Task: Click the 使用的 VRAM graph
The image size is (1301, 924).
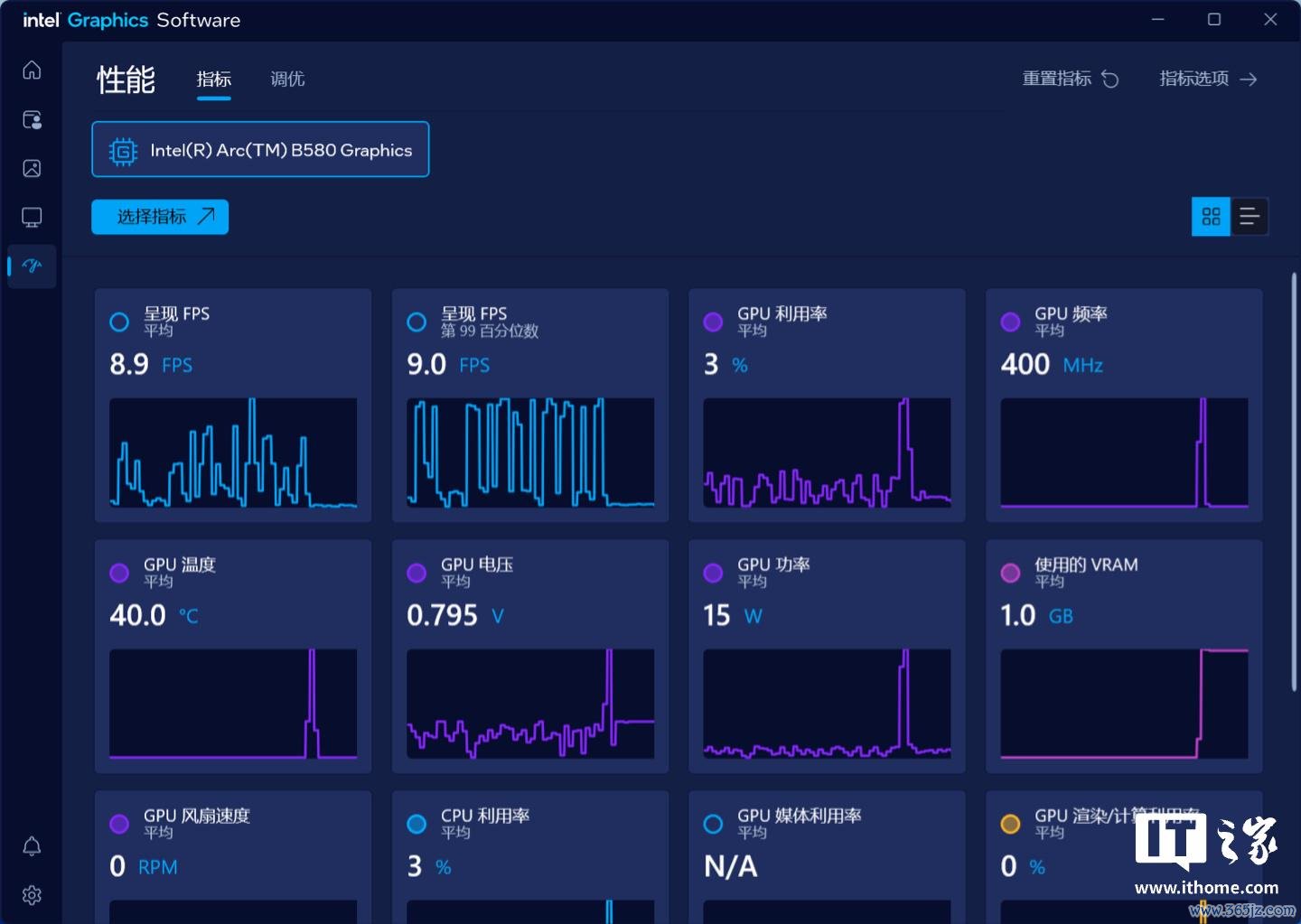Action: pyautogui.click(x=1124, y=704)
